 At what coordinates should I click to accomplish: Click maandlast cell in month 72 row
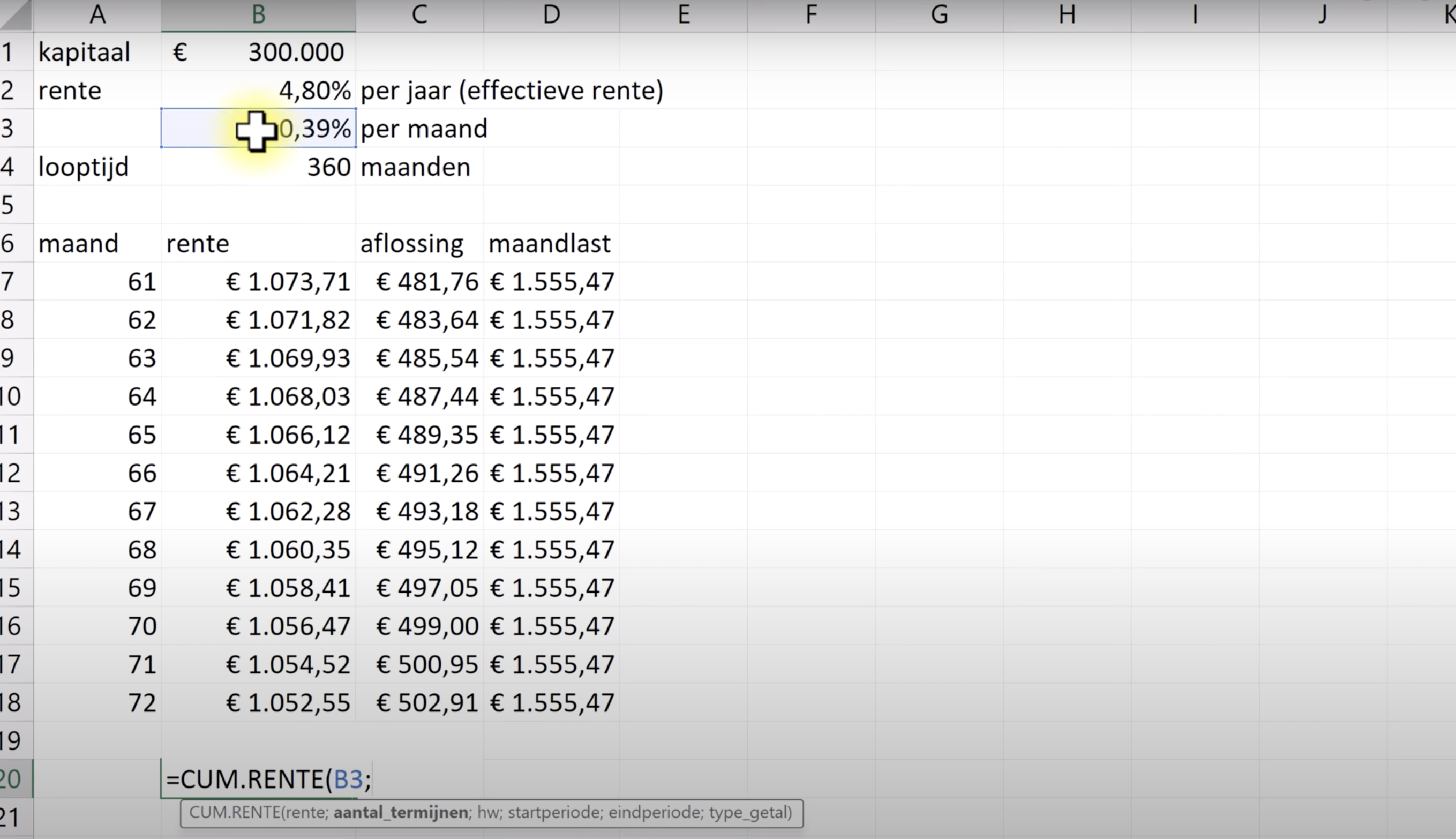551,702
